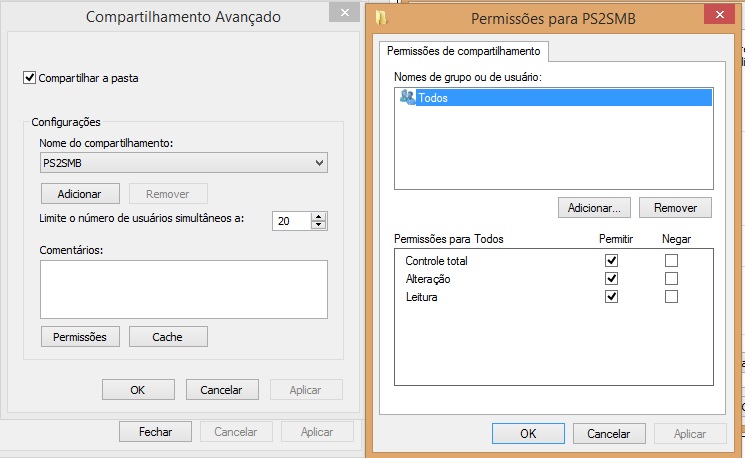The image size is (745, 458).
Task: Click the Permissões button
Action: tap(80, 336)
